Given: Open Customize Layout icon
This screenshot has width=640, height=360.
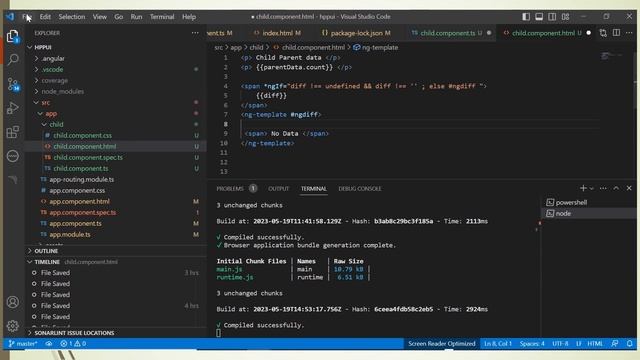Looking at the screenshot, I should click(x=565, y=17).
